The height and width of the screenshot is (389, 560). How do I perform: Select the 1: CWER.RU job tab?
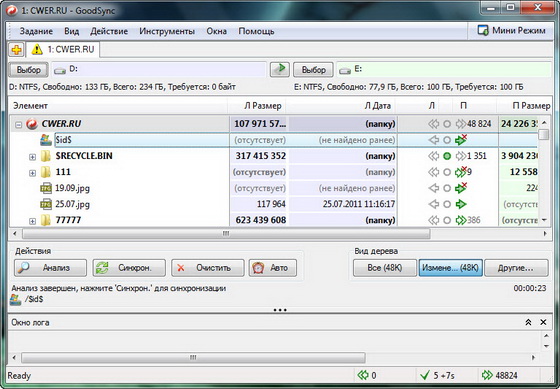[63, 50]
